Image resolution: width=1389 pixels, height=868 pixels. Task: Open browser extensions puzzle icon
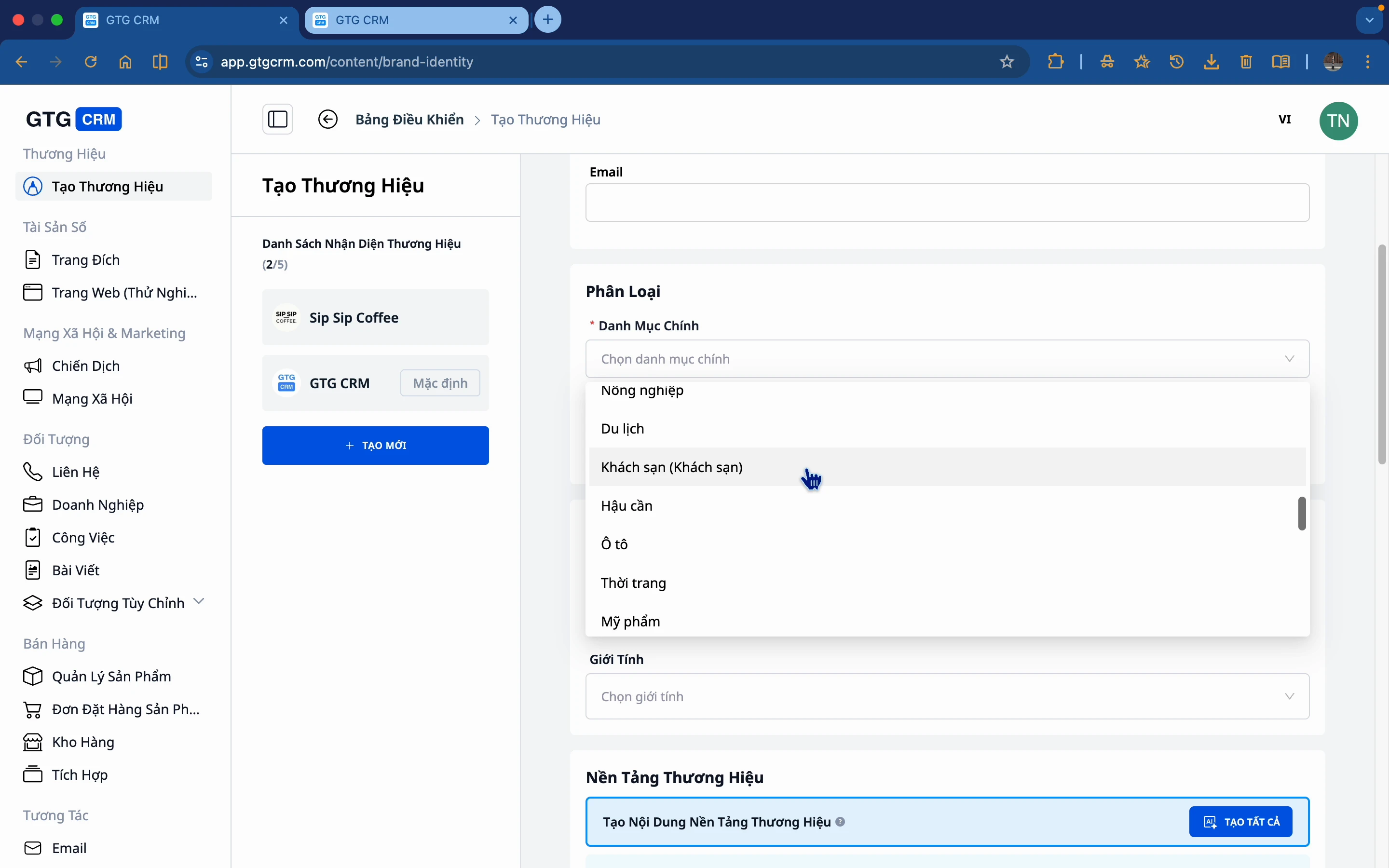pyautogui.click(x=1055, y=61)
